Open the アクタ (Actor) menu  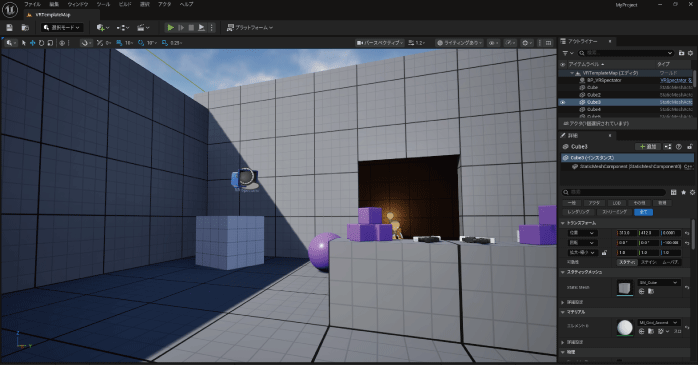tap(165, 4)
